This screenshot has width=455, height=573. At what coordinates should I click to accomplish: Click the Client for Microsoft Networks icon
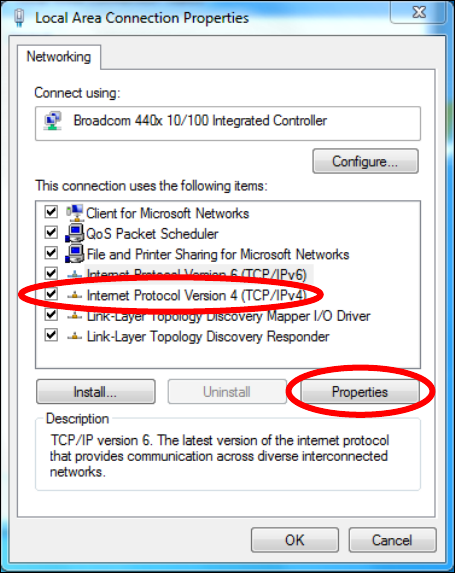tap(75, 213)
